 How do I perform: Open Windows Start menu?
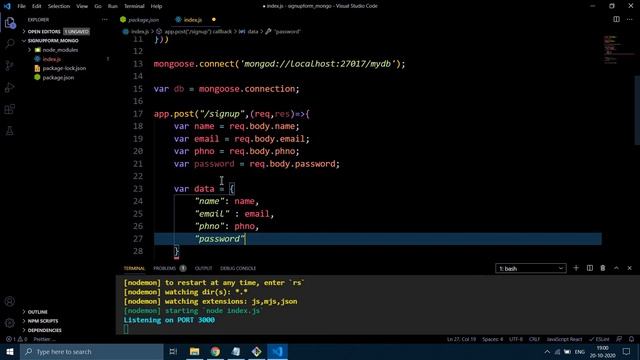tap(10, 351)
